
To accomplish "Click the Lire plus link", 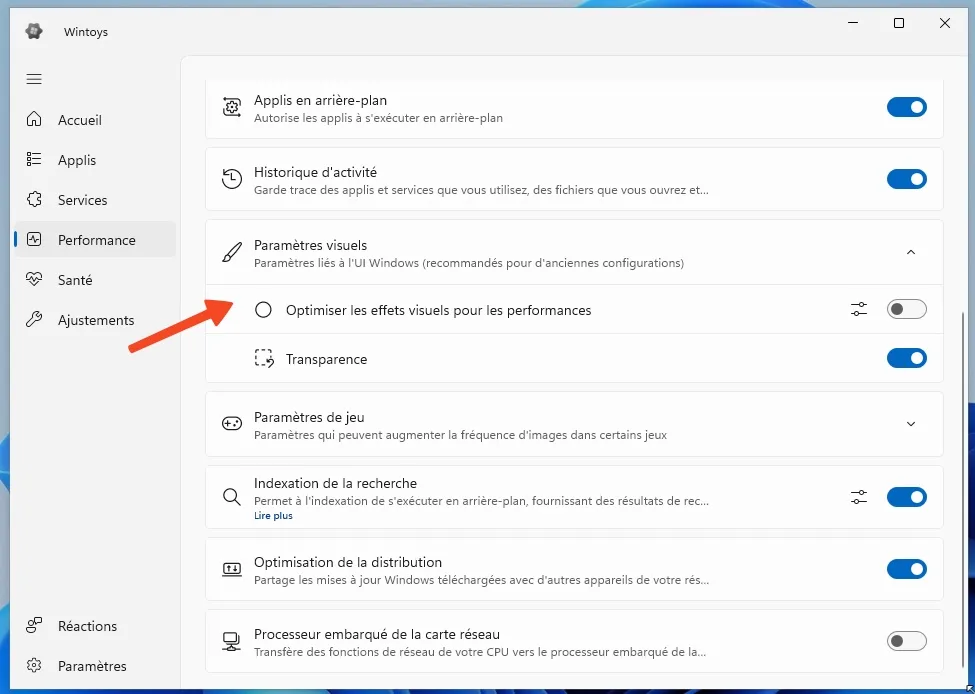I will pyautogui.click(x=273, y=516).
